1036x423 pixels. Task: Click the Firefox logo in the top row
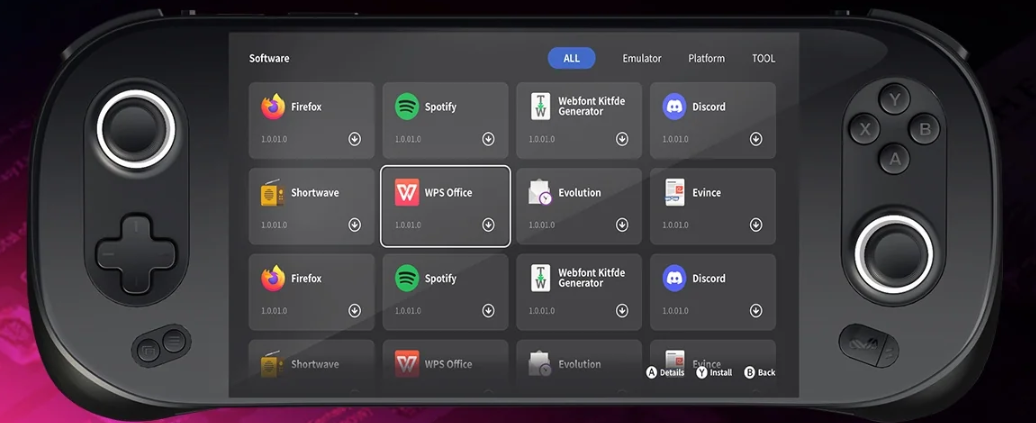coord(273,106)
